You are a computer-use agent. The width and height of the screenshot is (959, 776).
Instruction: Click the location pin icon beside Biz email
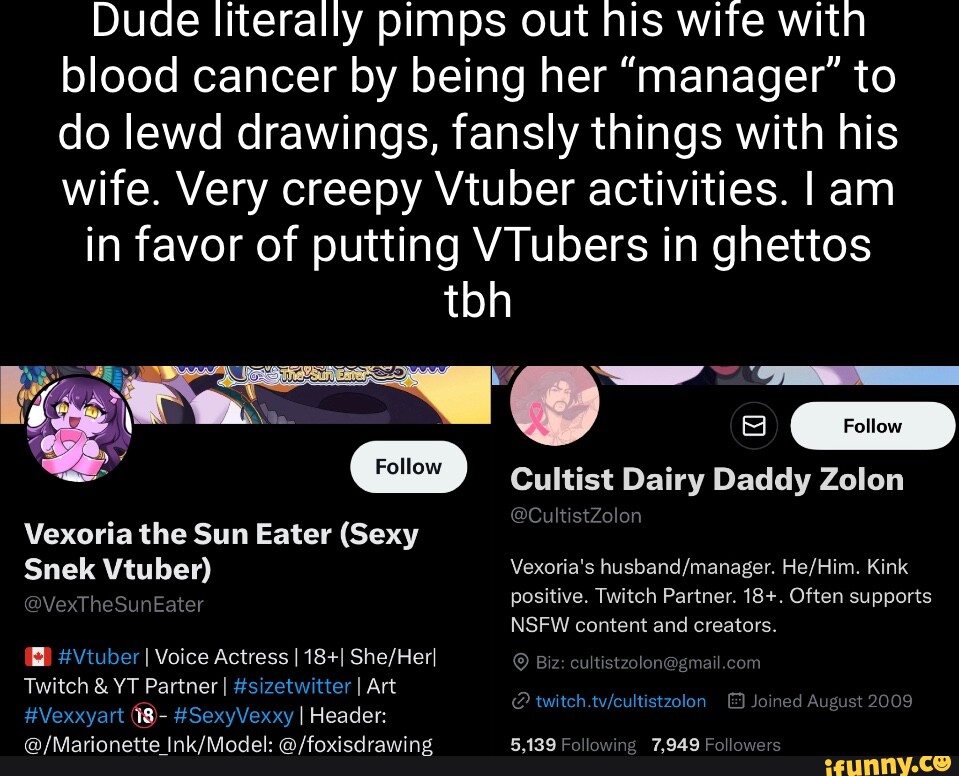(x=520, y=663)
